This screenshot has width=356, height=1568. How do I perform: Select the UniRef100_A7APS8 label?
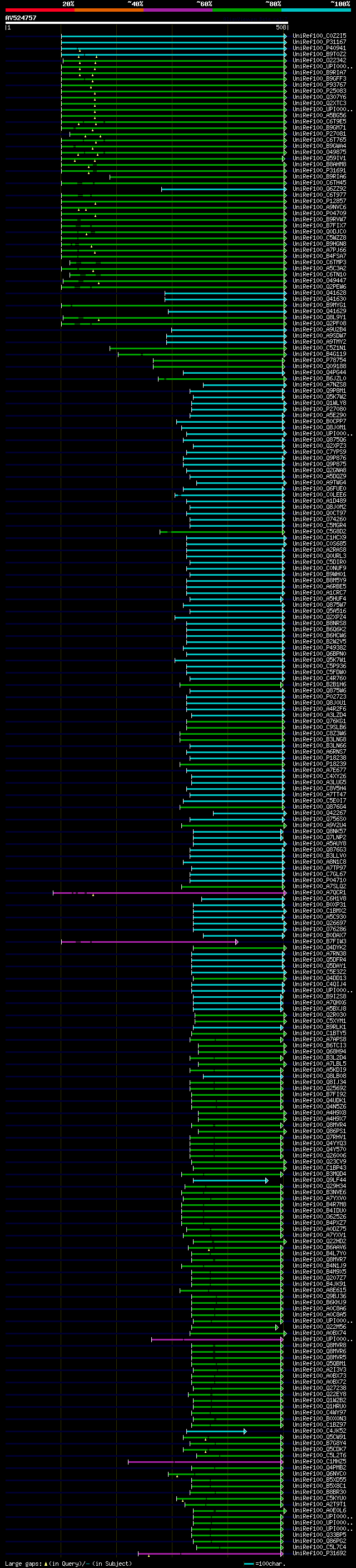(319, 1039)
